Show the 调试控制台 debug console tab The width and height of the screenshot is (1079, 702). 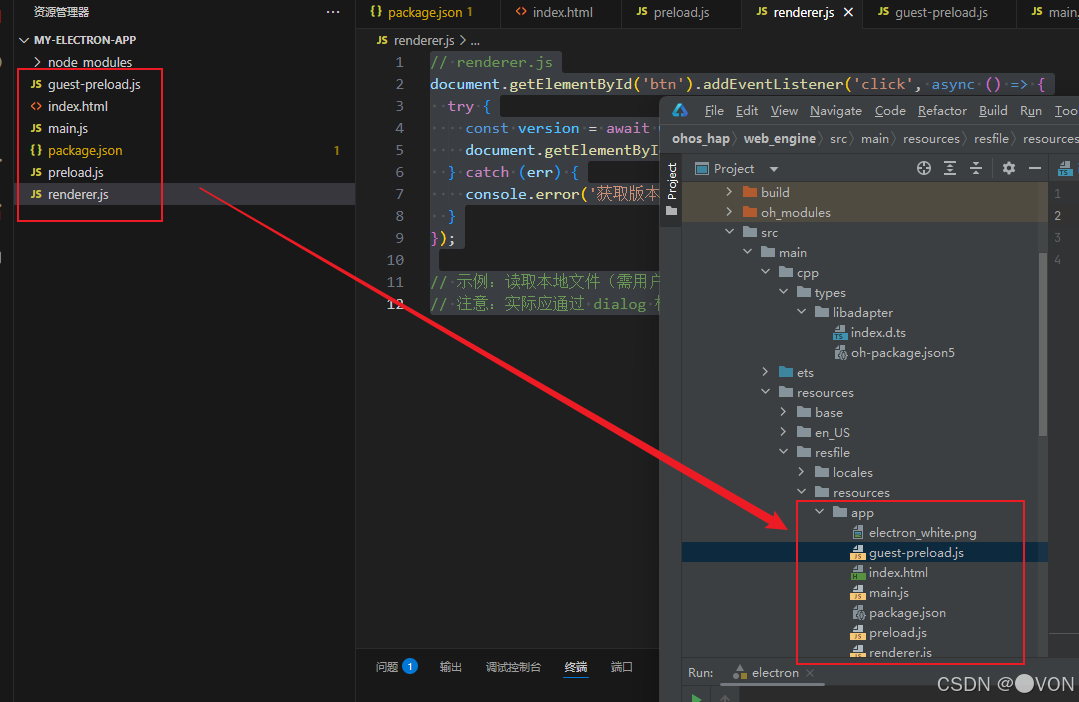click(x=513, y=667)
